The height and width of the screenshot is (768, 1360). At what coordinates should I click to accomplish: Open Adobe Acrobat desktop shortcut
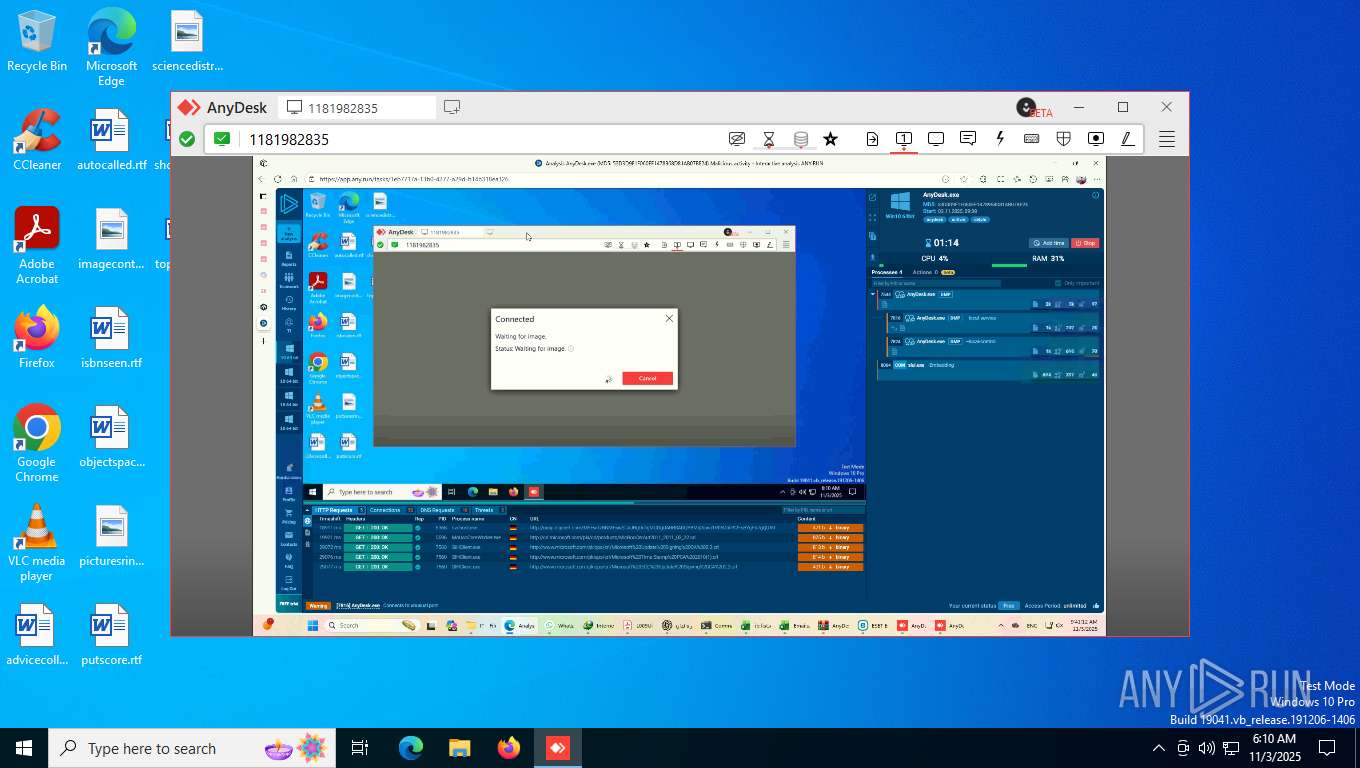coord(37,246)
